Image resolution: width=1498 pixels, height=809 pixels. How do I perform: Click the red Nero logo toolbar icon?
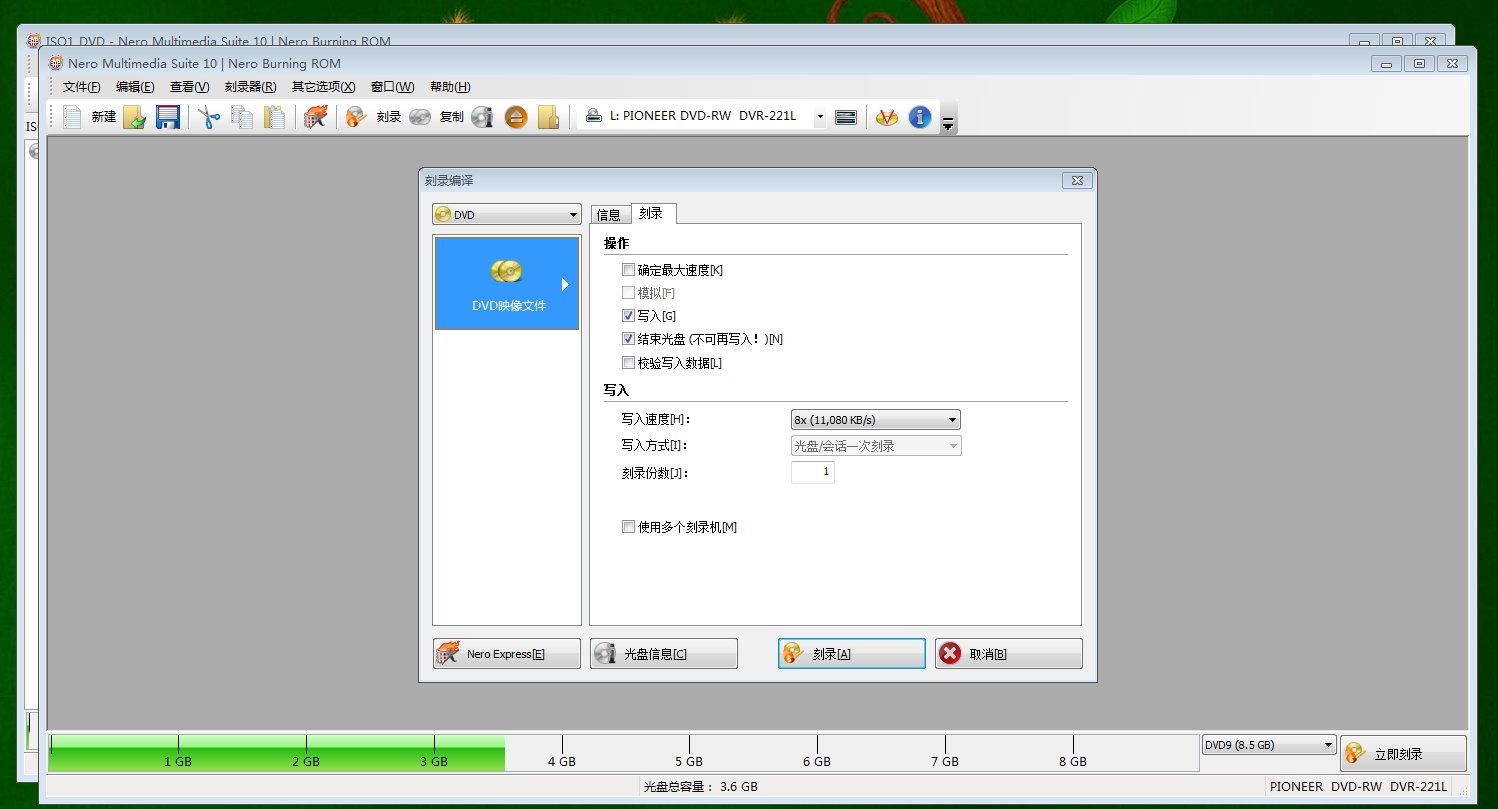[886, 117]
